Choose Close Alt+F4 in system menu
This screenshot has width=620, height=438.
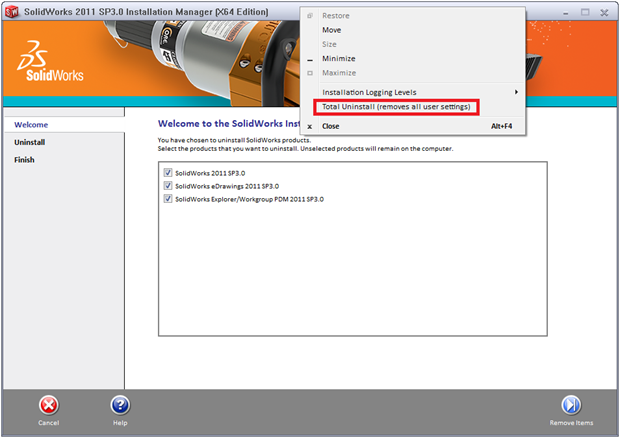[x=413, y=126]
